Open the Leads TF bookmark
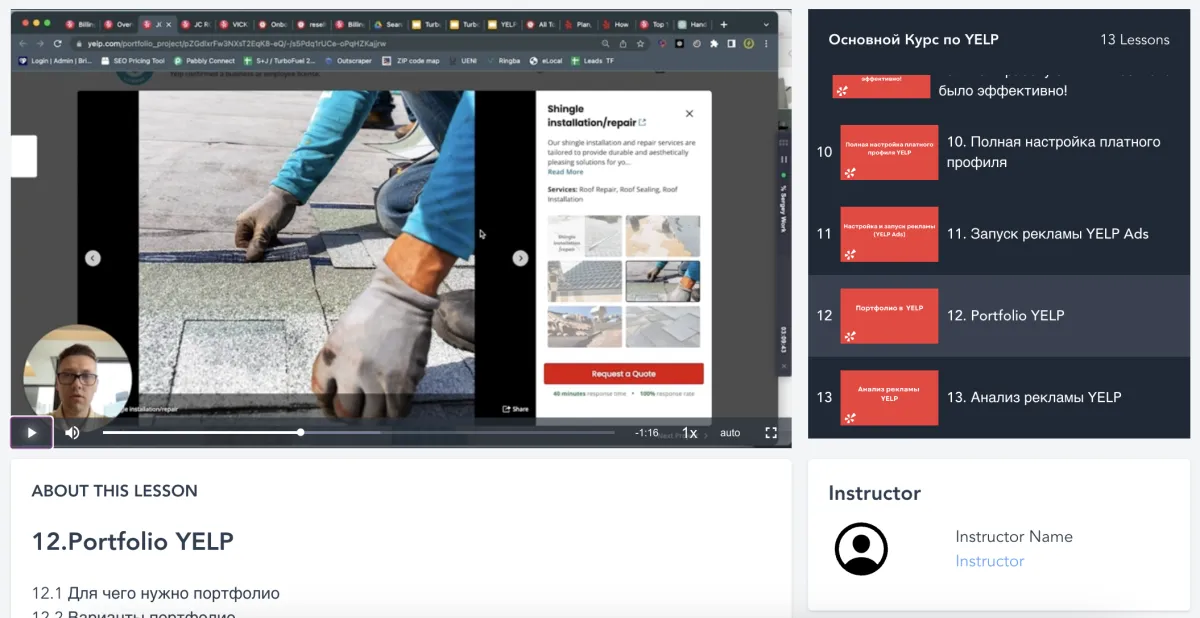The height and width of the screenshot is (618, 1200). [593, 61]
